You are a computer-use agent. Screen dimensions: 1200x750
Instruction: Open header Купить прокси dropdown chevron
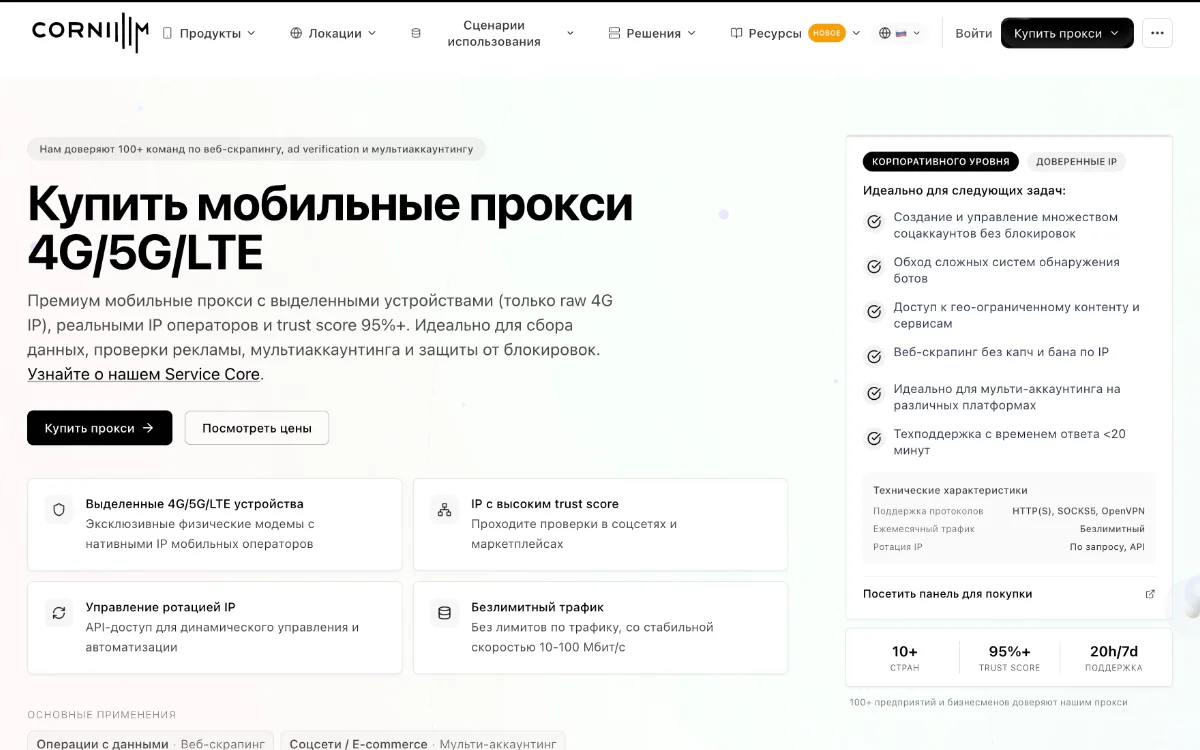1114,33
